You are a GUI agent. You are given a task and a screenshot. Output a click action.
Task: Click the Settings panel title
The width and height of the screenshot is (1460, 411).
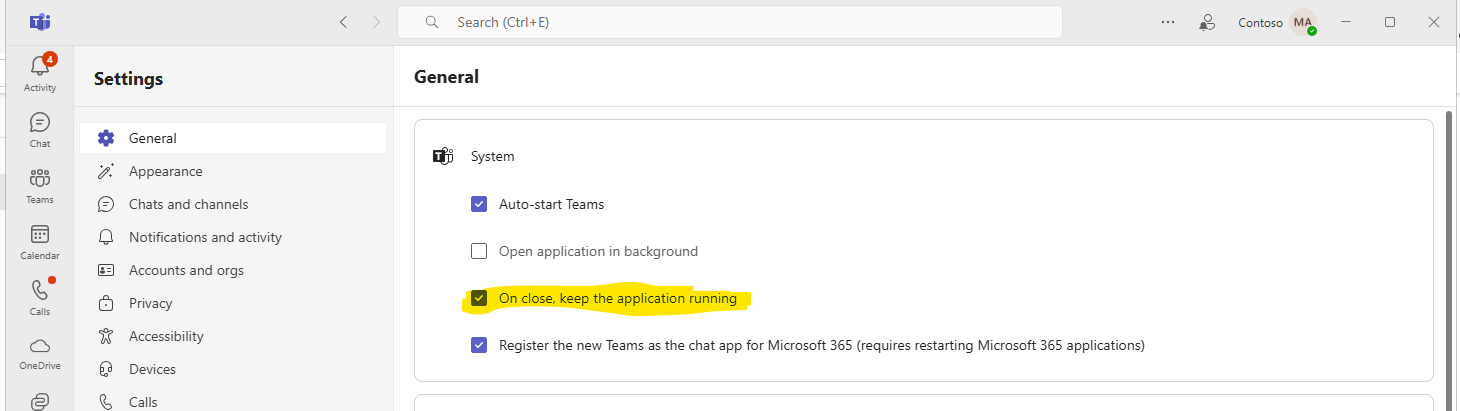(x=128, y=78)
